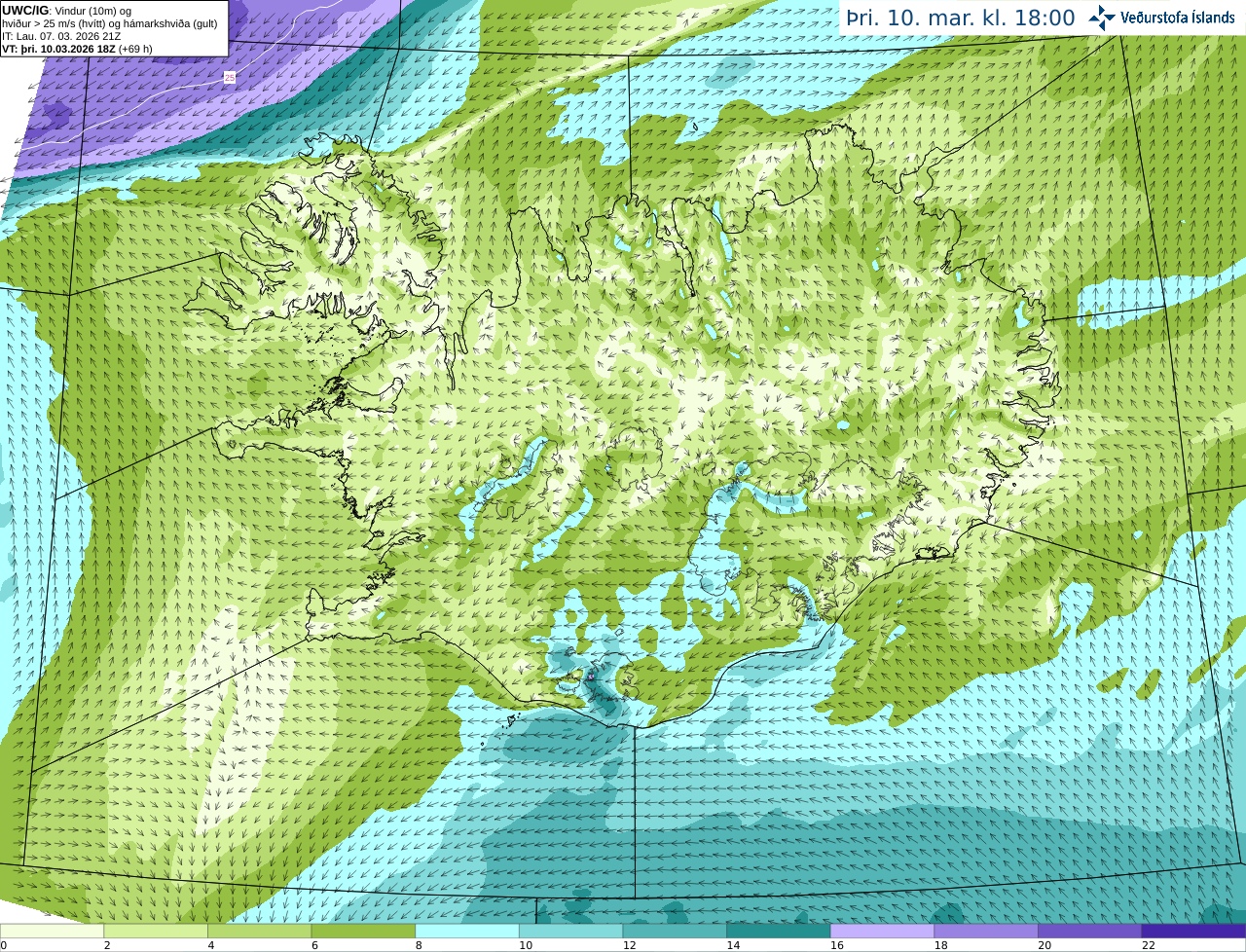Select the 16–18 lavender legend swatch
Screen dimensions: 1246x952
pos(882,932)
